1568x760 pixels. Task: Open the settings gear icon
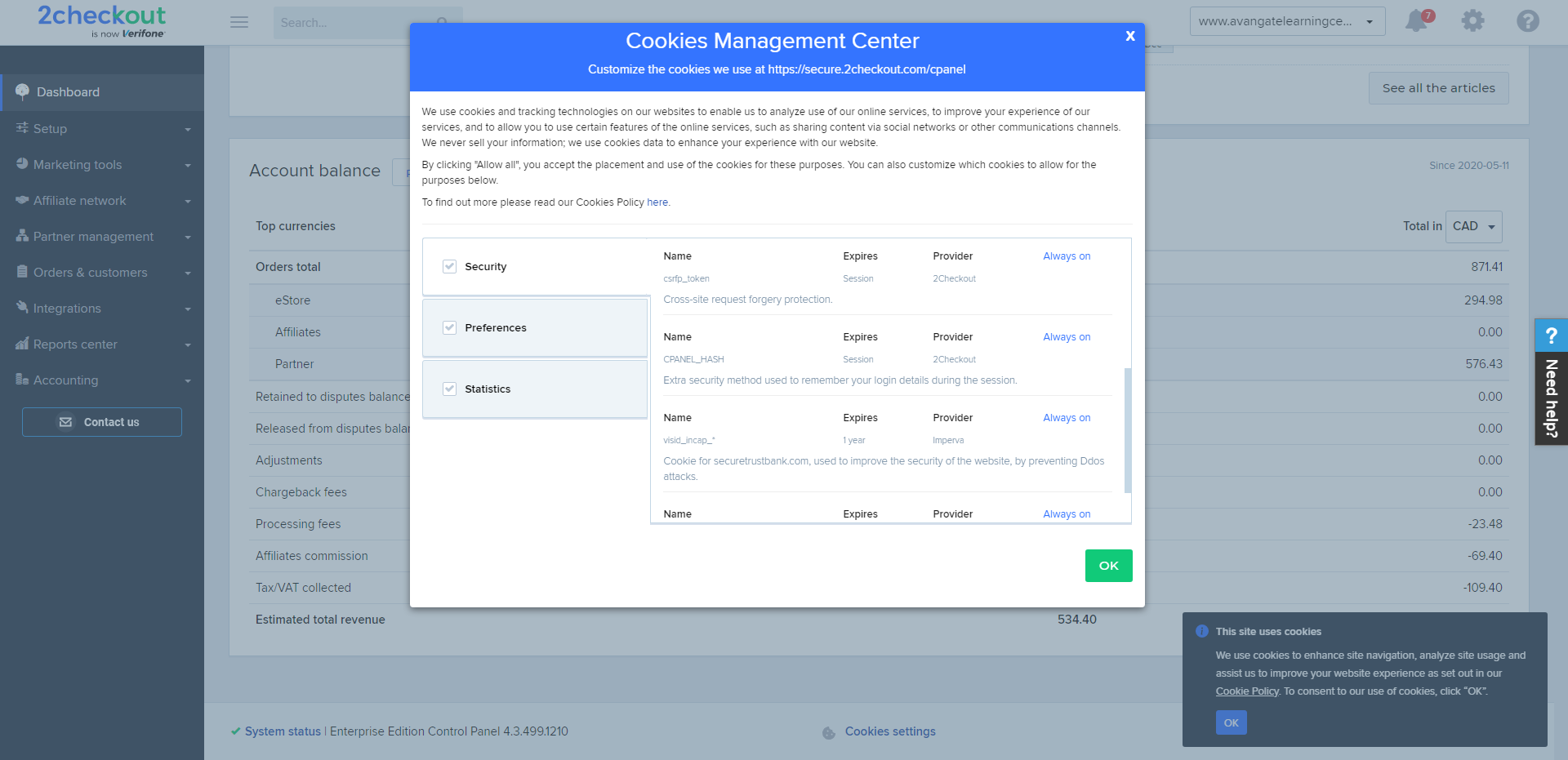tap(1472, 21)
